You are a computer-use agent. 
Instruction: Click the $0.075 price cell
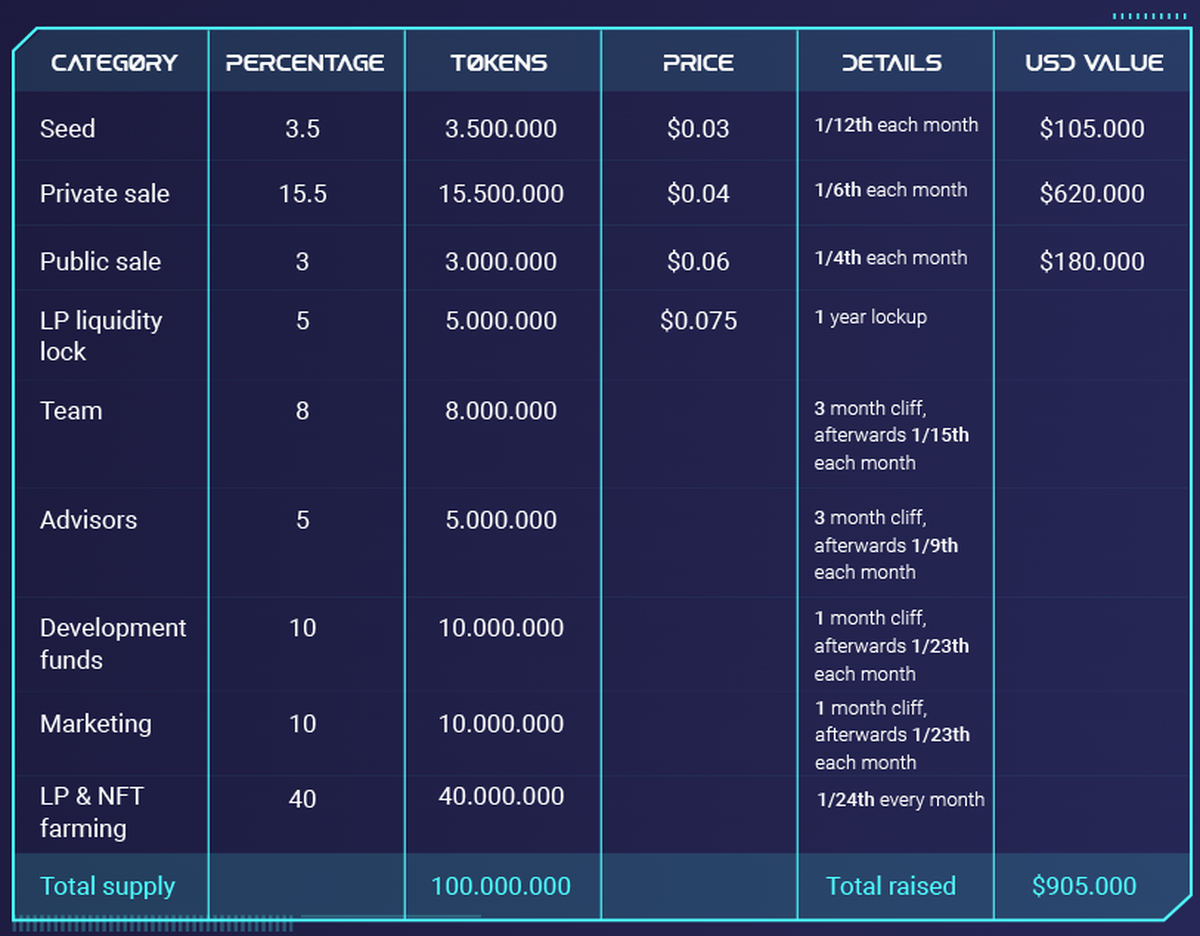click(x=698, y=321)
